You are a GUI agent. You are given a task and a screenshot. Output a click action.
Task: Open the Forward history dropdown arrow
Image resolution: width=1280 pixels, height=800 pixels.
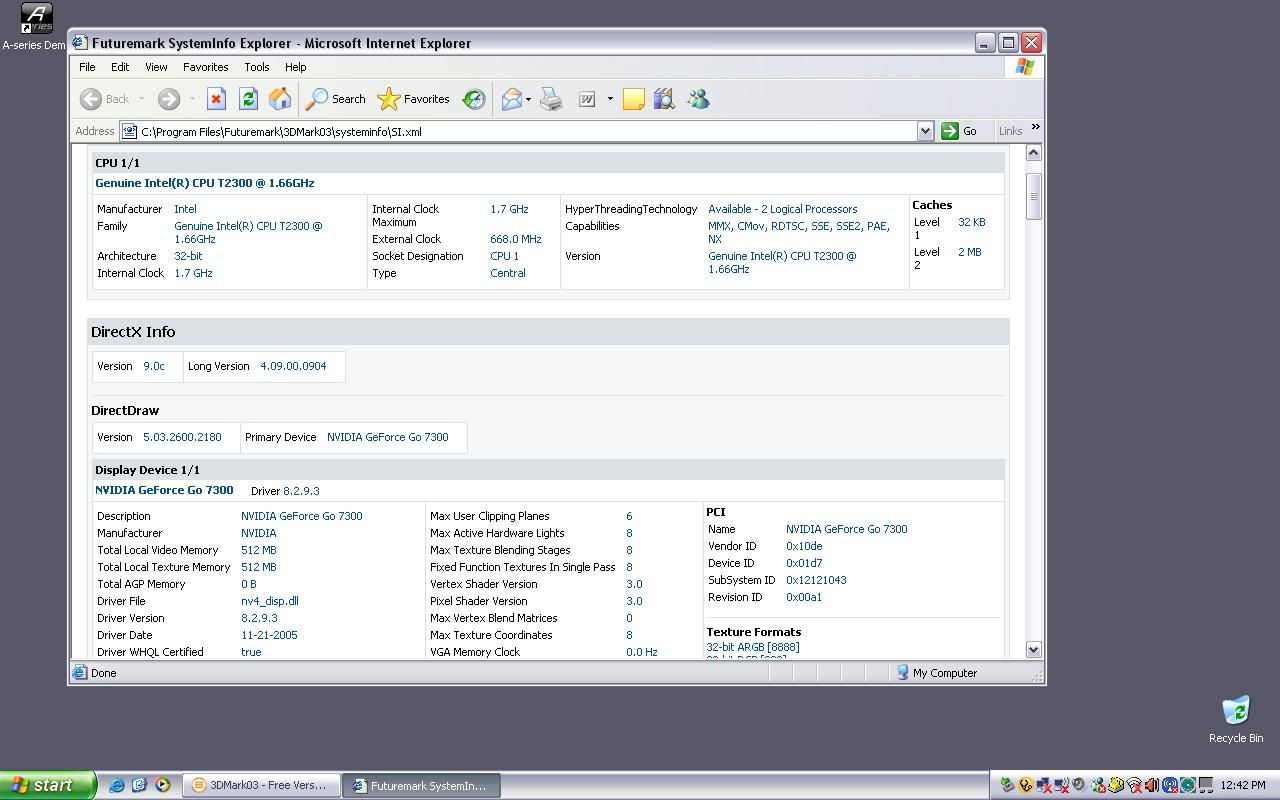(192, 99)
